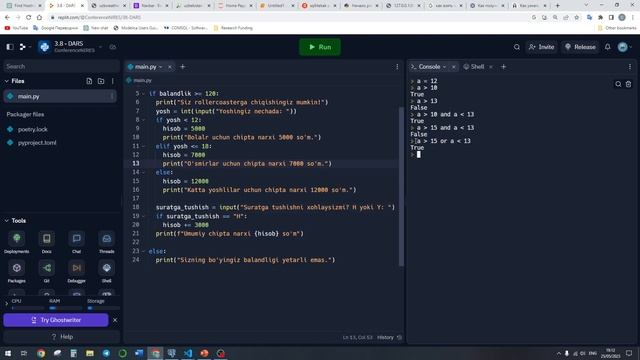Open the Packages tool
The height and width of the screenshot is (360, 640).
click(16, 272)
